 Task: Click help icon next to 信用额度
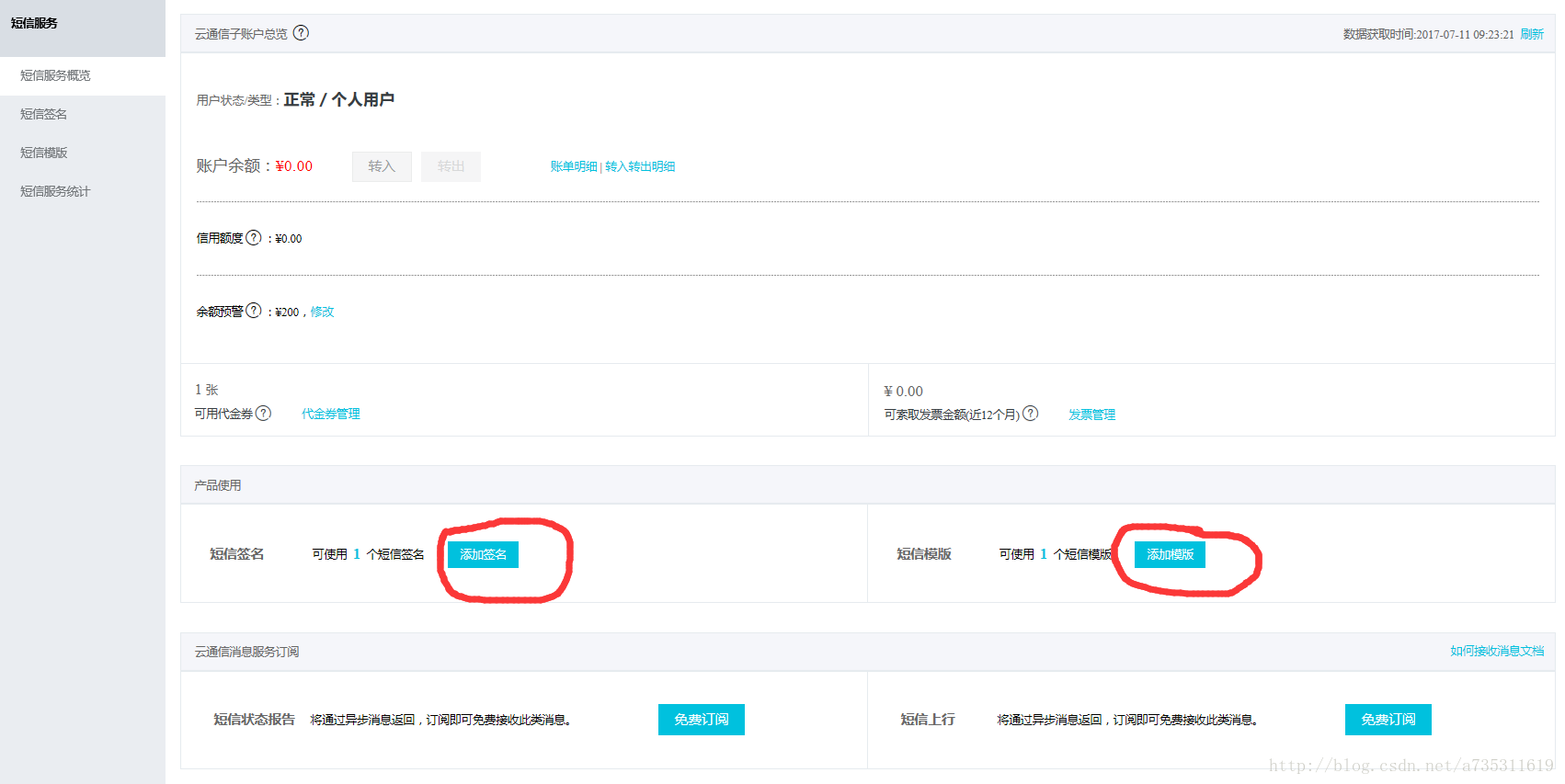pos(254,237)
